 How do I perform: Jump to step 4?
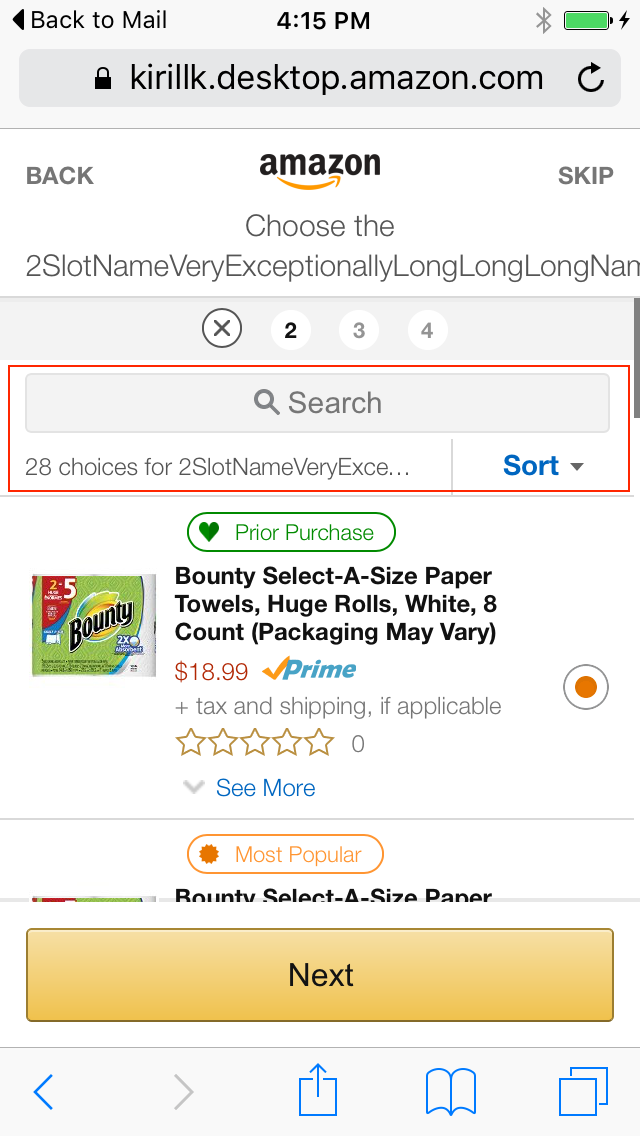[x=428, y=330]
